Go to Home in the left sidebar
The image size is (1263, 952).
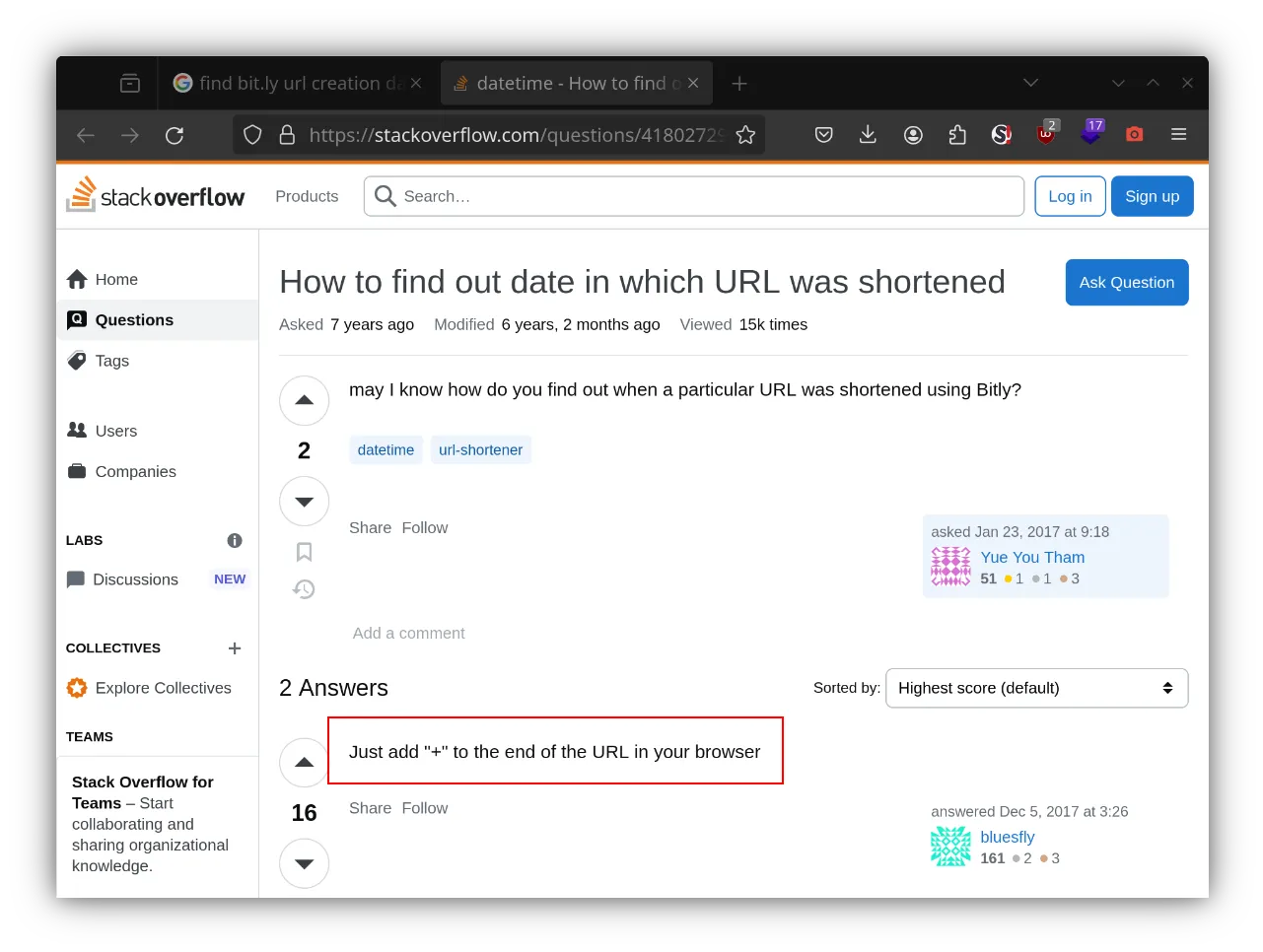pos(158,280)
